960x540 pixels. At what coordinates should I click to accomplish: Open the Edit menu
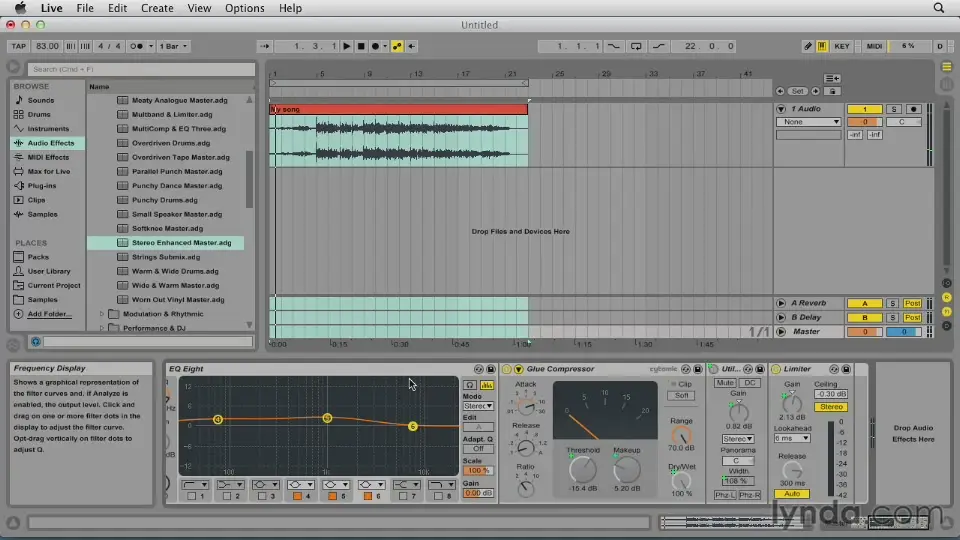(117, 8)
